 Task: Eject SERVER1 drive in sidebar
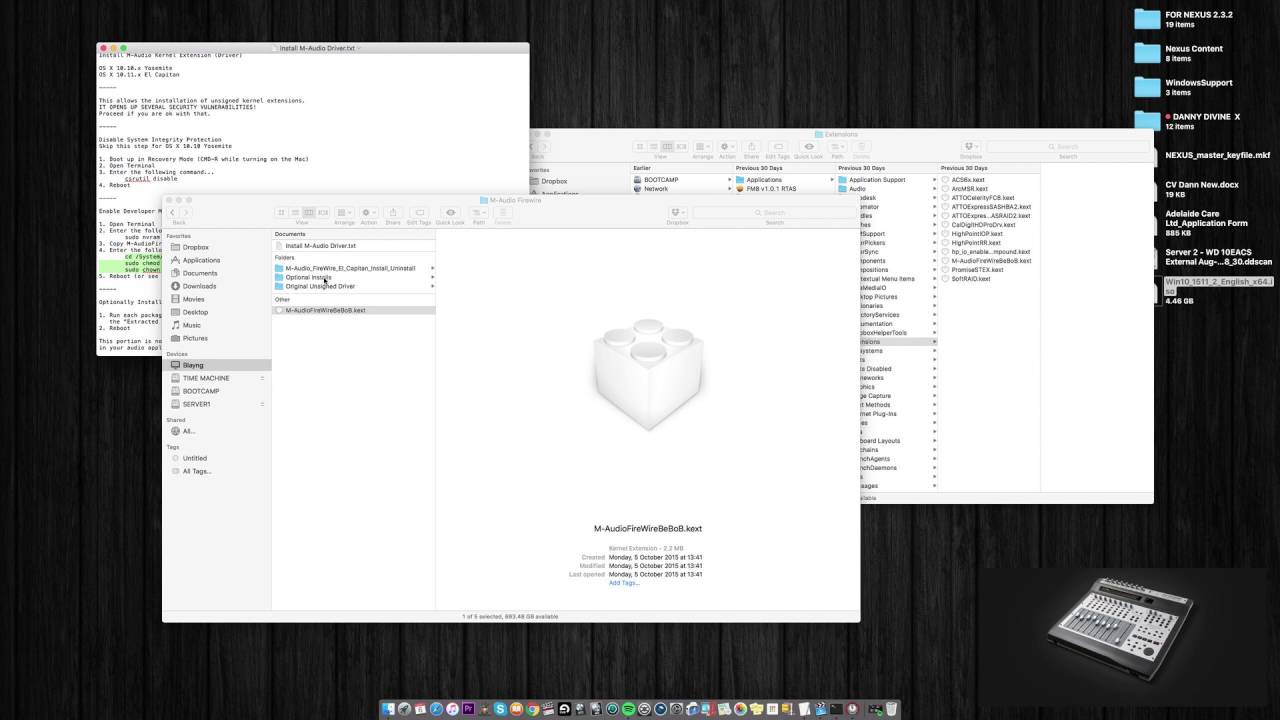[x=262, y=404]
